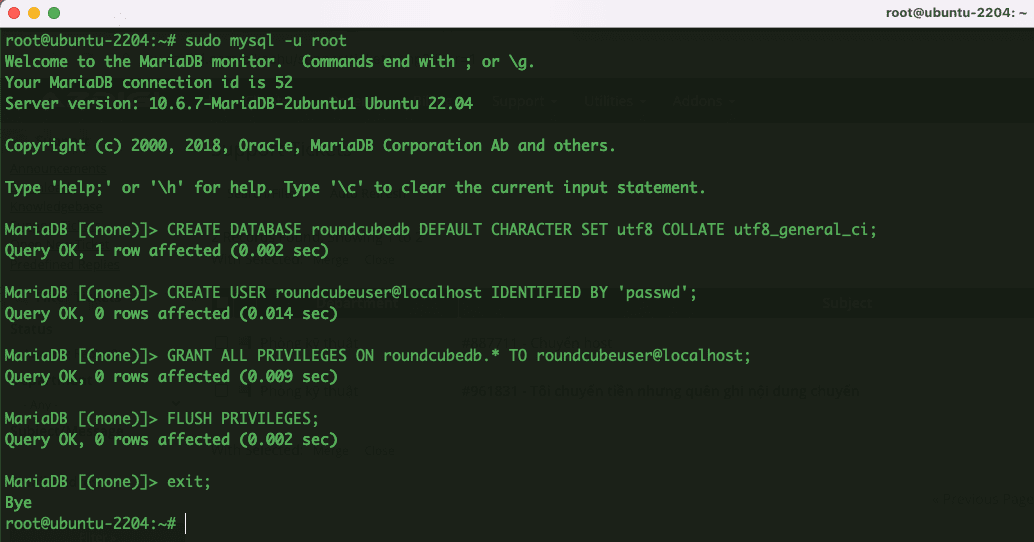Close the terminal window with red button

click(x=13, y=13)
